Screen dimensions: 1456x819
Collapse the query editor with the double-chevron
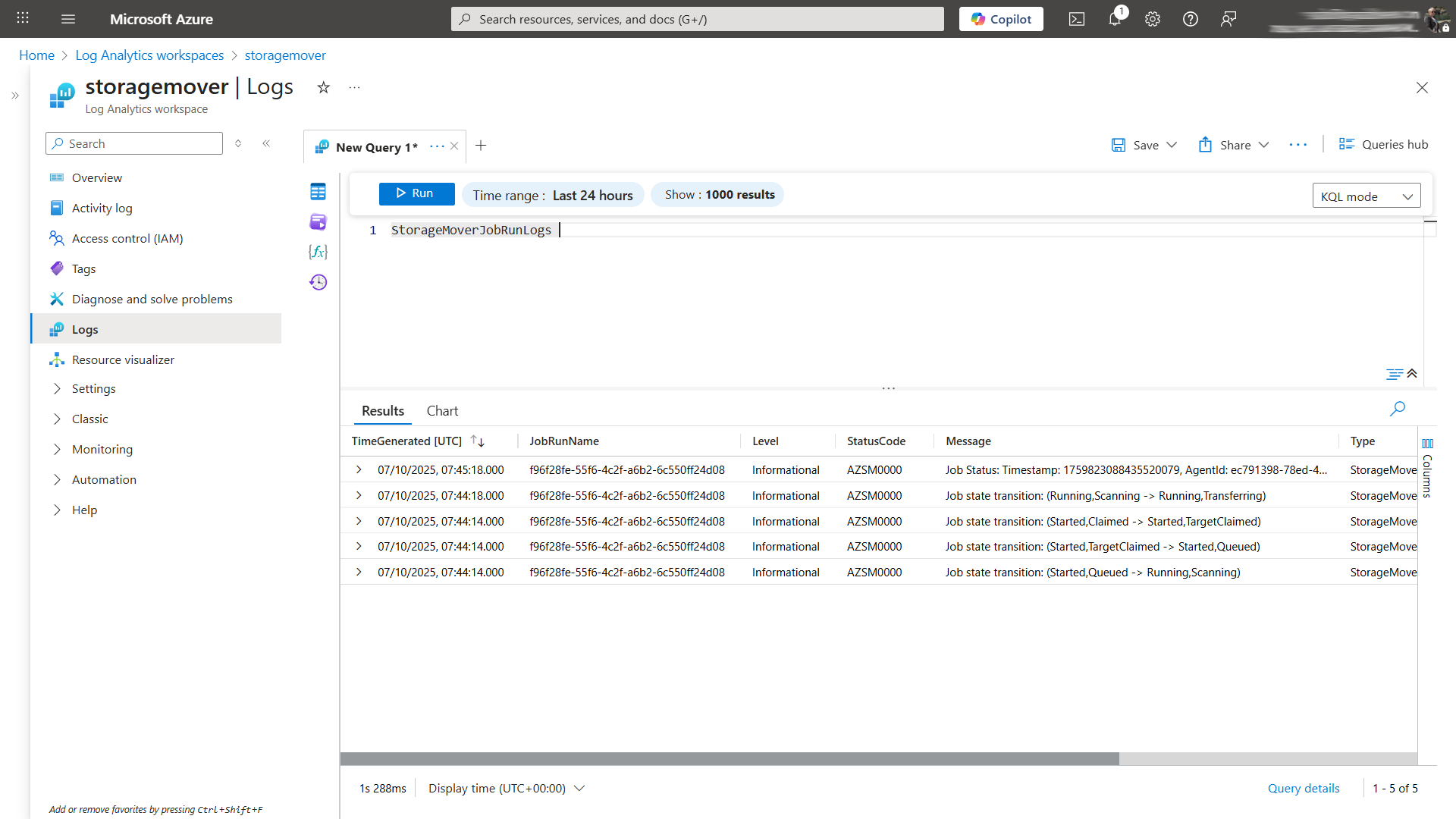coord(1412,373)
